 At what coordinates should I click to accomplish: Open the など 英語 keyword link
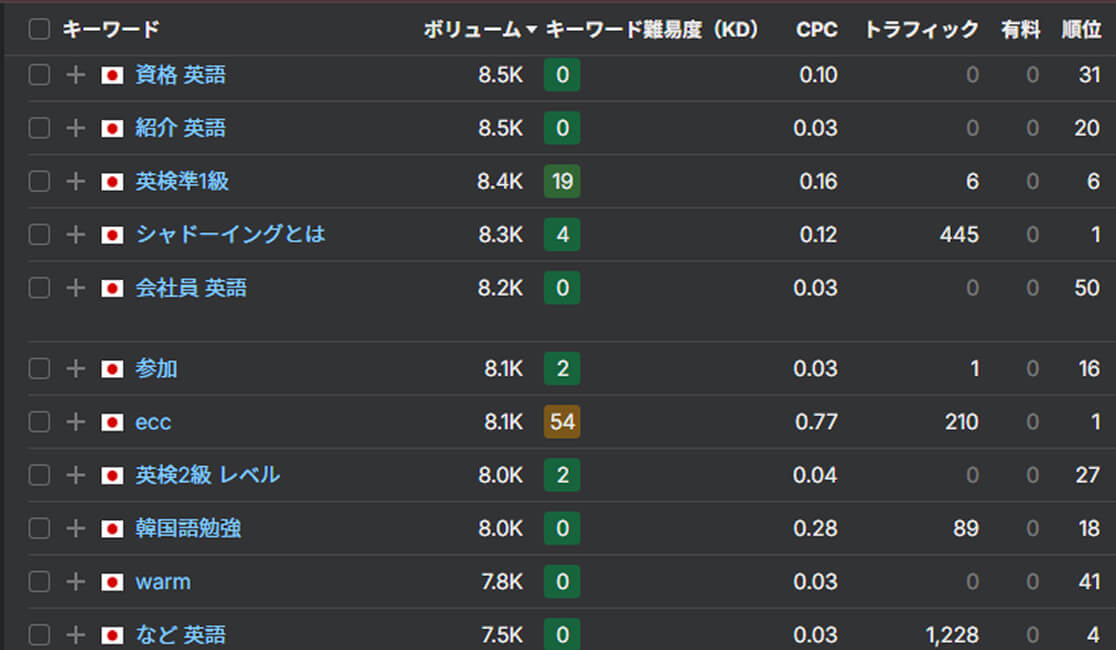(x=180, y=635)
